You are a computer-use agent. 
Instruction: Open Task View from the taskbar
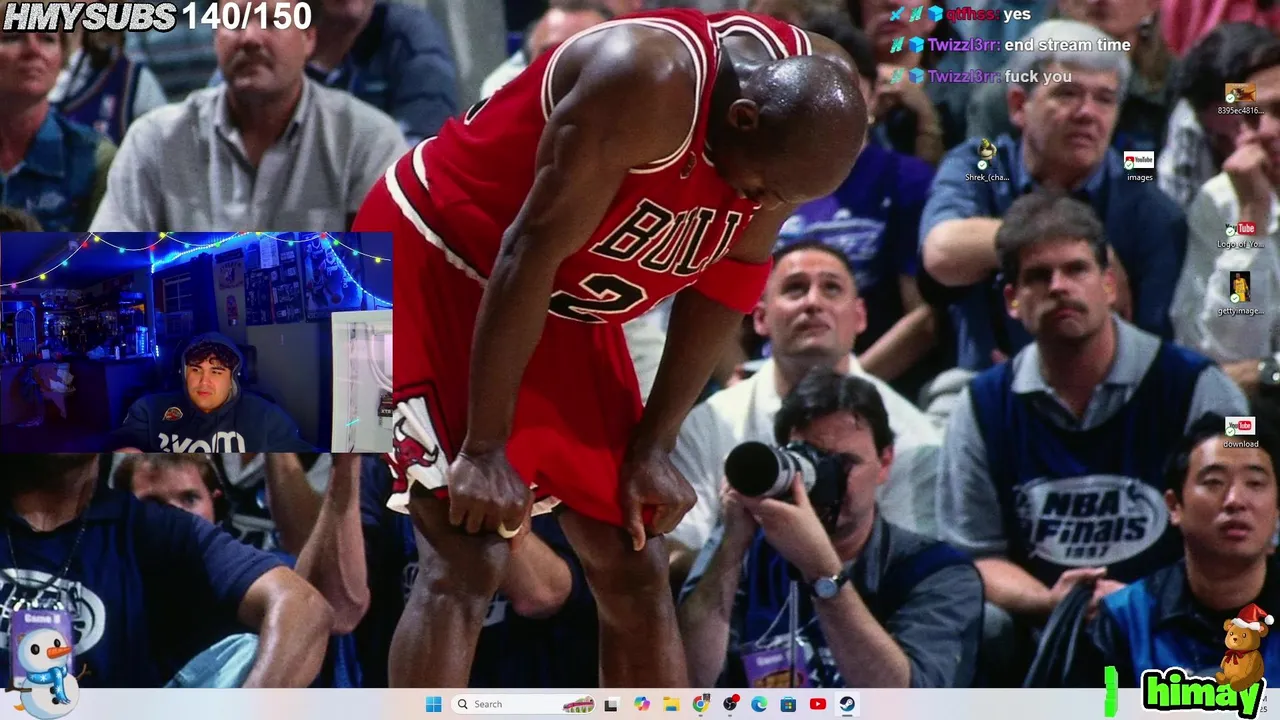pyautogui.click(x=611, y=704)
